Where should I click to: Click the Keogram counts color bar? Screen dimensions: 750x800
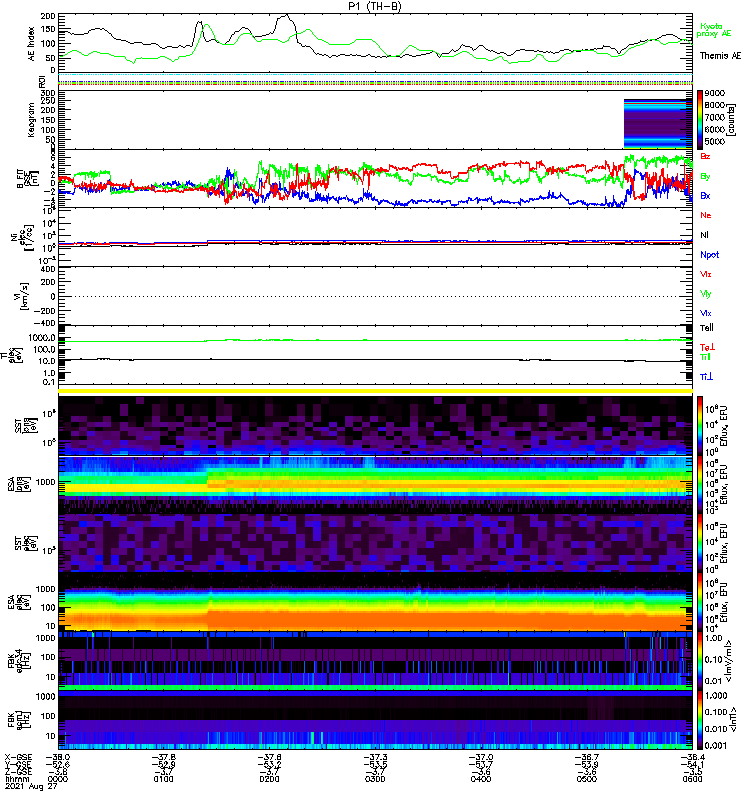(x=700, y=119)
